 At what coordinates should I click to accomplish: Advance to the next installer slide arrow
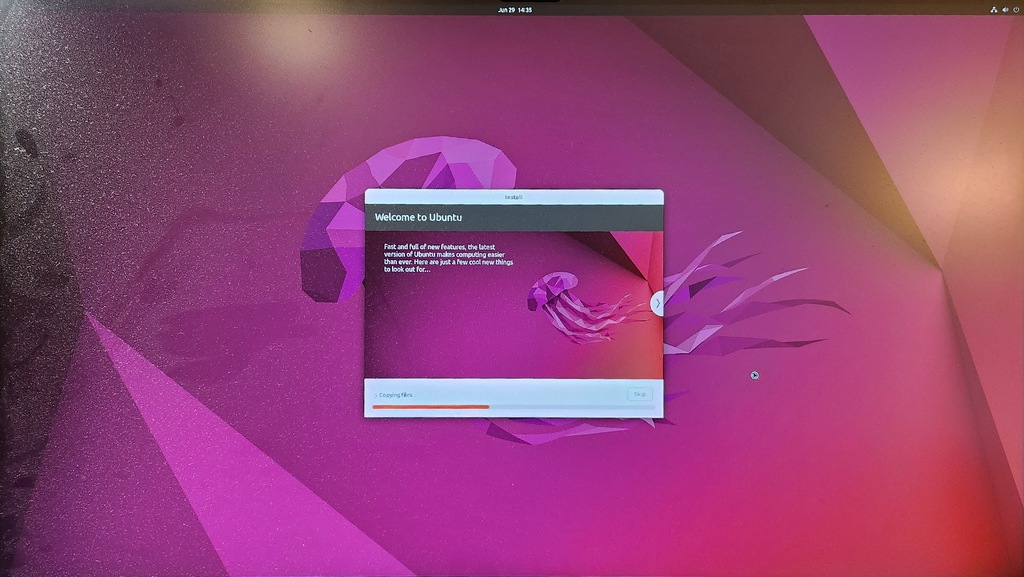[x=657, y=304]
